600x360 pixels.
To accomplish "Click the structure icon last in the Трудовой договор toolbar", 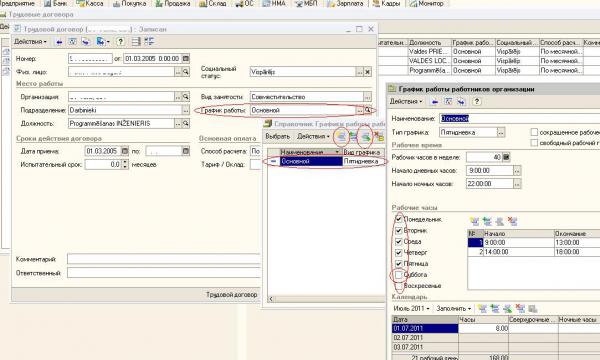I will coord(149,42).
